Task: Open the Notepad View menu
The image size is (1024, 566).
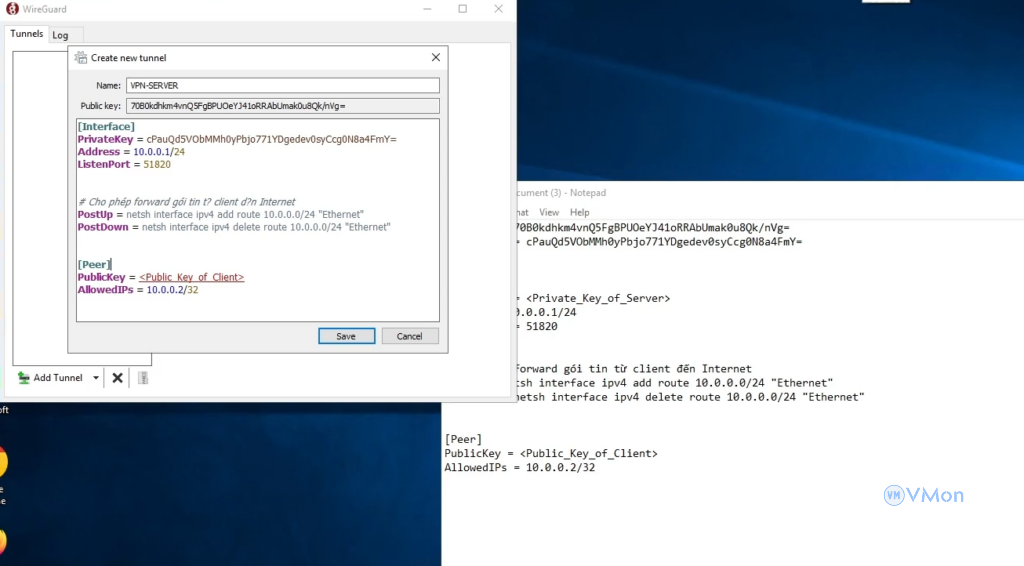Action: coord(549,212)
